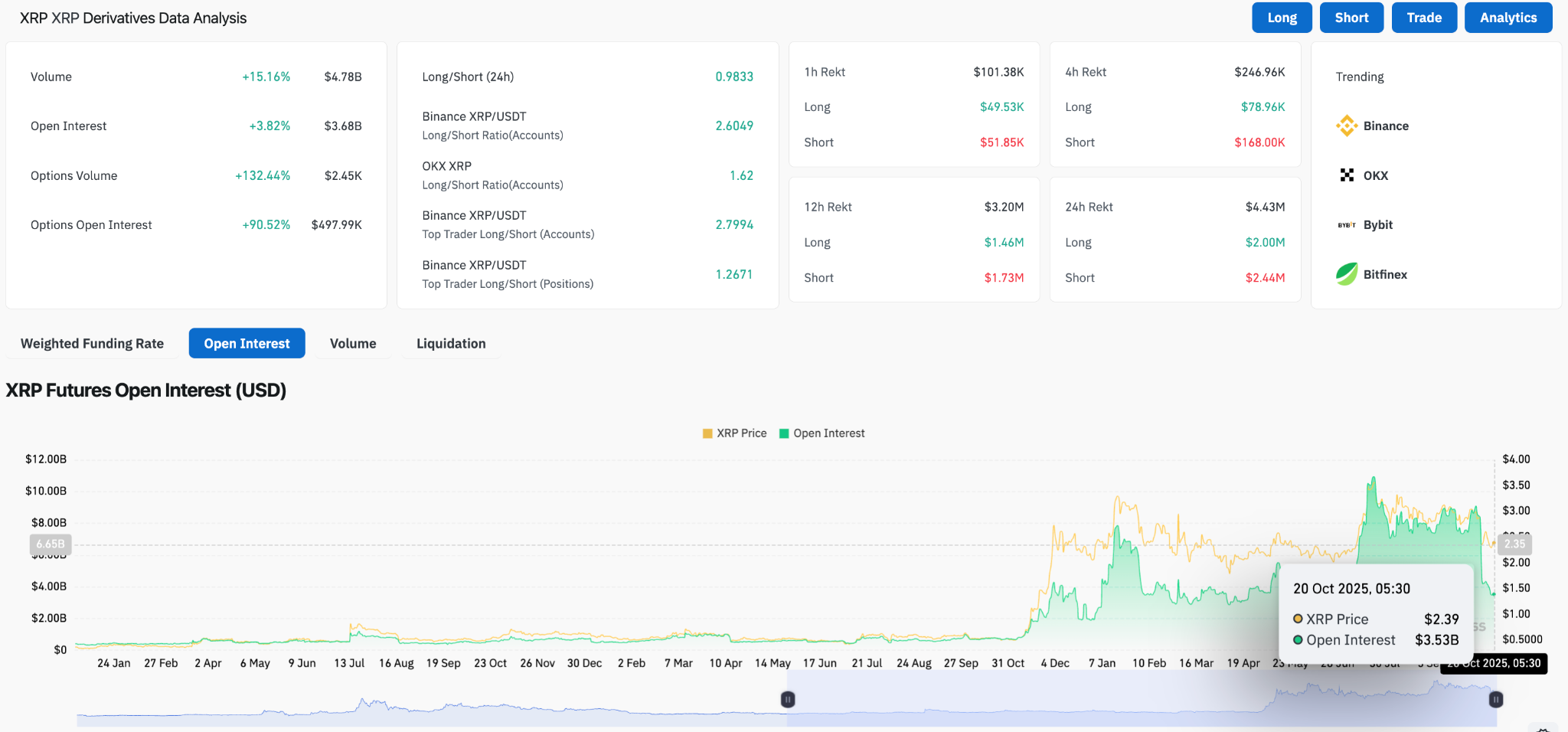Open the Volume chart tab
The width and height of the screenshot is (1568, 732).
tap(353, 344)
